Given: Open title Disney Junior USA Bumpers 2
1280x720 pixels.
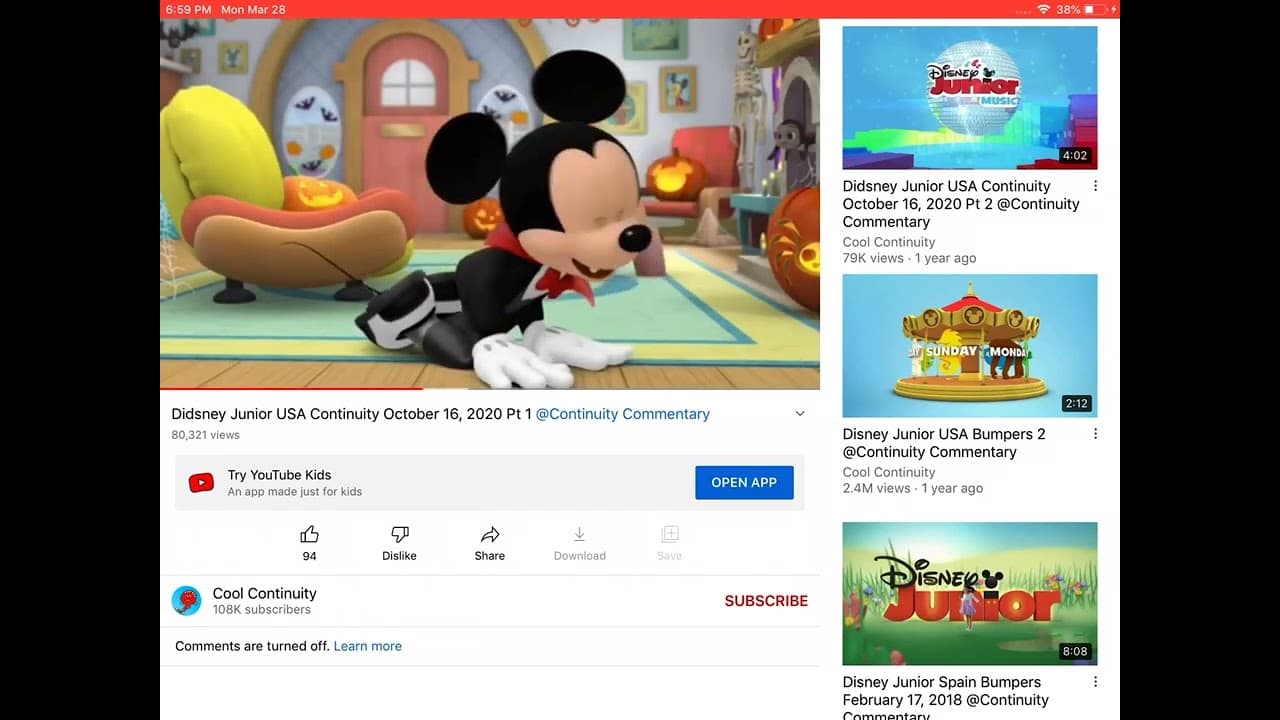Looking at the screenshot, I should pyautogui.click(x=944, y=443).
